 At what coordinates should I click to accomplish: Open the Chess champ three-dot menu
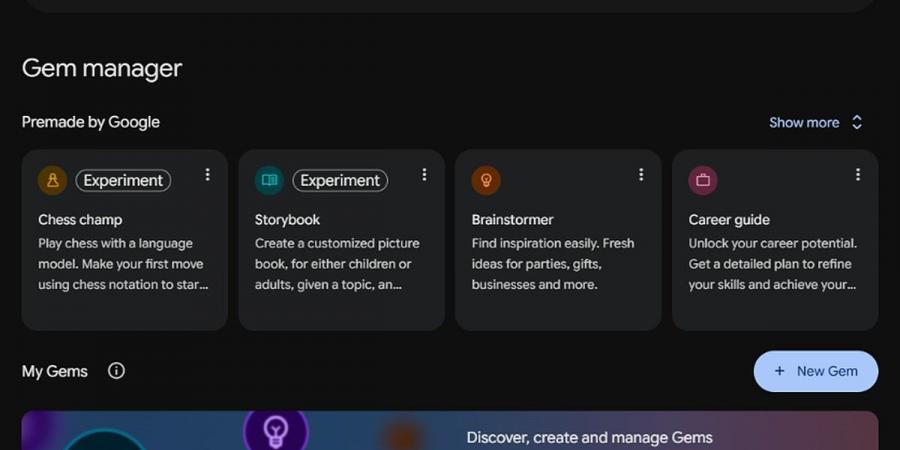207,174
